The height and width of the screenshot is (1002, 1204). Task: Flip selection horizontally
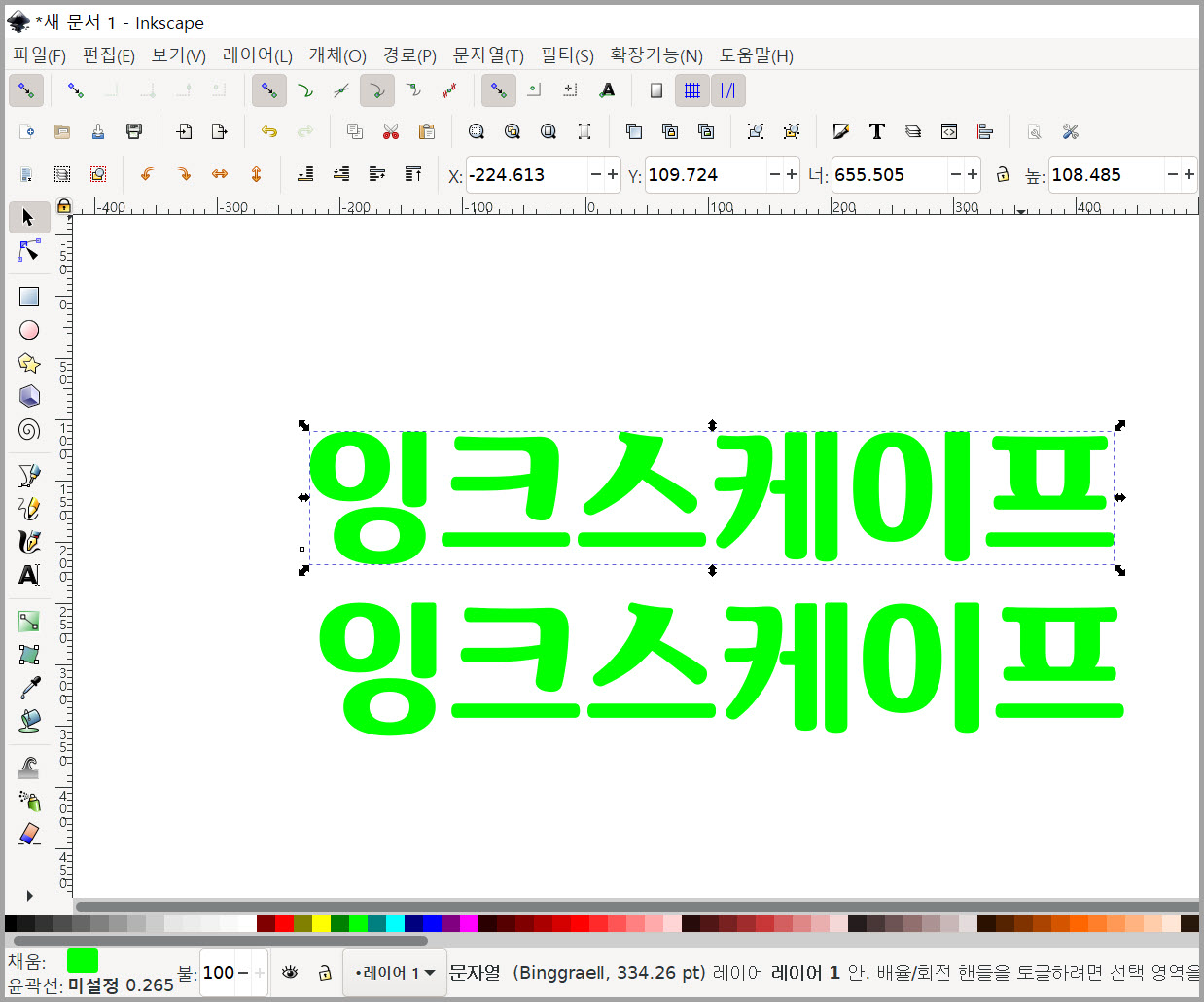click(220, 174)
